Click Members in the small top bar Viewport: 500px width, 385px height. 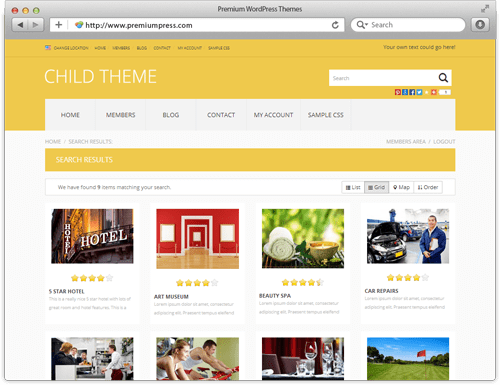point(121,48)
